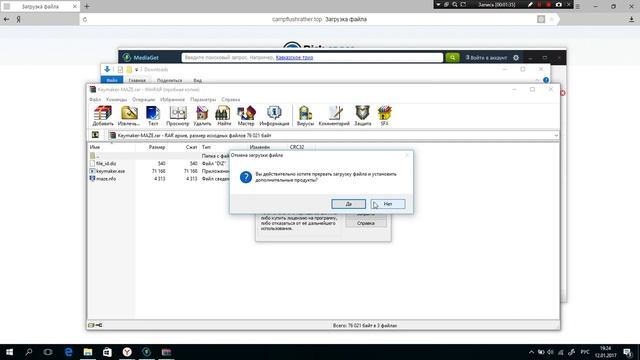Click the Тест toolbar icon in WinRAR
The width and height of the screenshot is (640, 360).
(x=153, y=116)
